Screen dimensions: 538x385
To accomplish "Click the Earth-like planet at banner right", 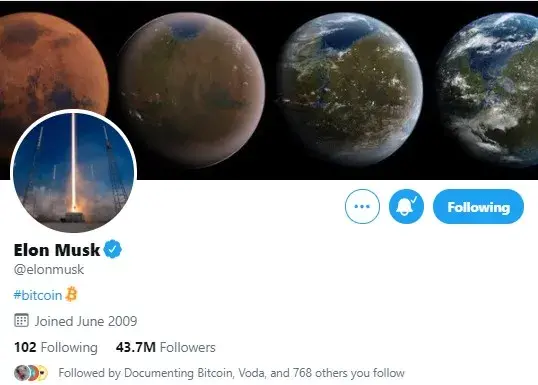I will pyautogui.click(x=489, y=89).
